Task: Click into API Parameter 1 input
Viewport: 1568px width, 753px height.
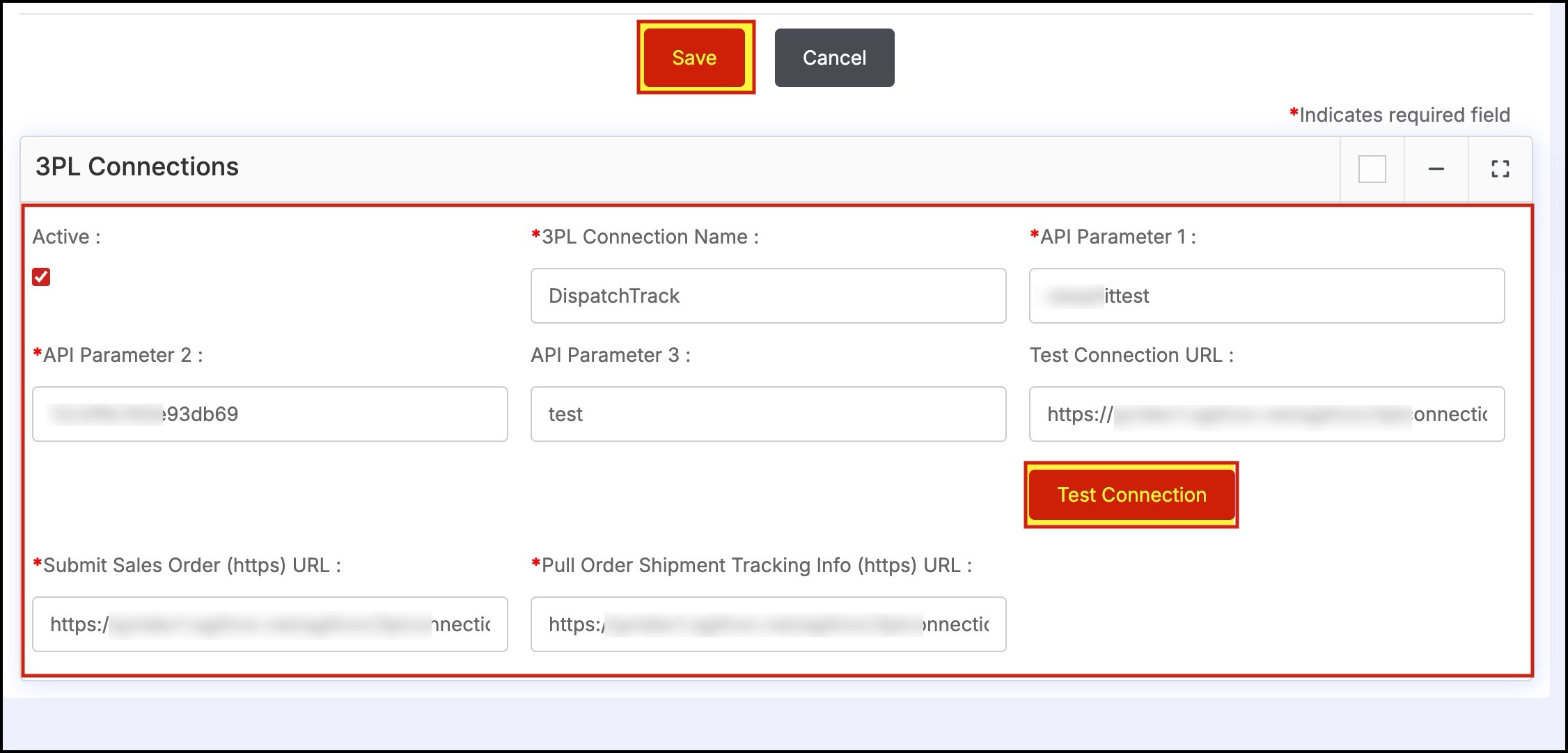Action: click(x=1267, y=296)
